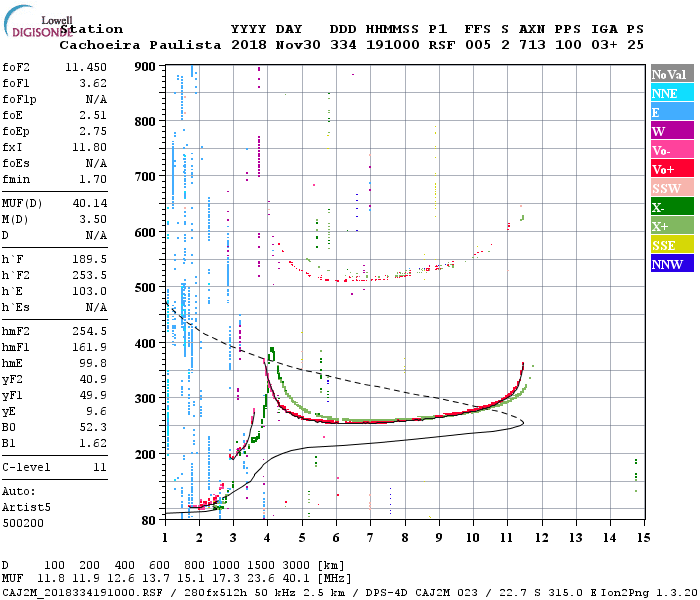Click the MUF(D) value 40.14
Viewport: 700px width, 600px height.
point(90,203)
